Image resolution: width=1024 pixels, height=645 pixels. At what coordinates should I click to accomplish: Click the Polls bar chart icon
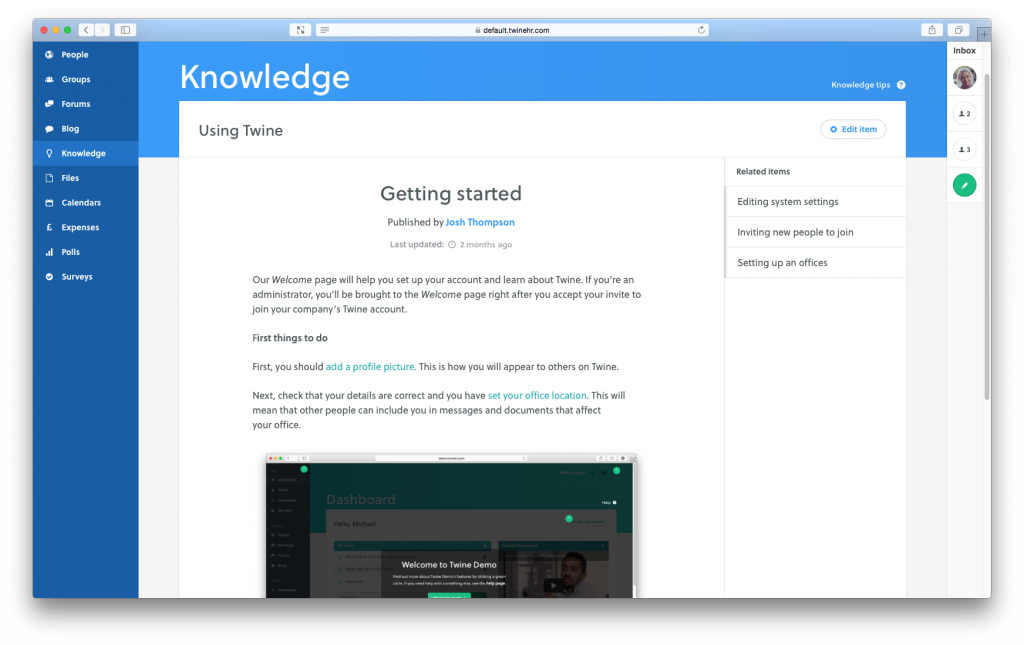(x=49, y=252)
